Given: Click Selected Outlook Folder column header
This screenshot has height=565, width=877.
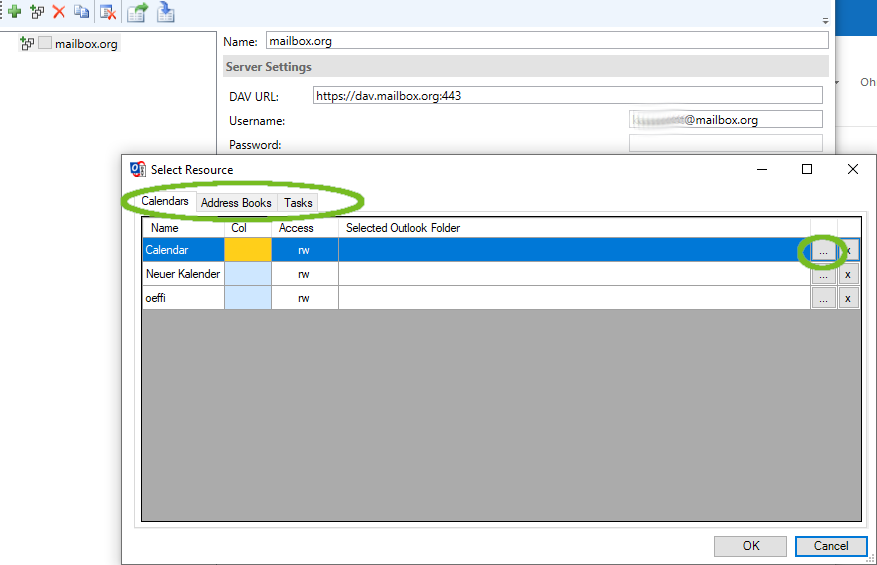Looking at the screenshot, I should [574, 228].
